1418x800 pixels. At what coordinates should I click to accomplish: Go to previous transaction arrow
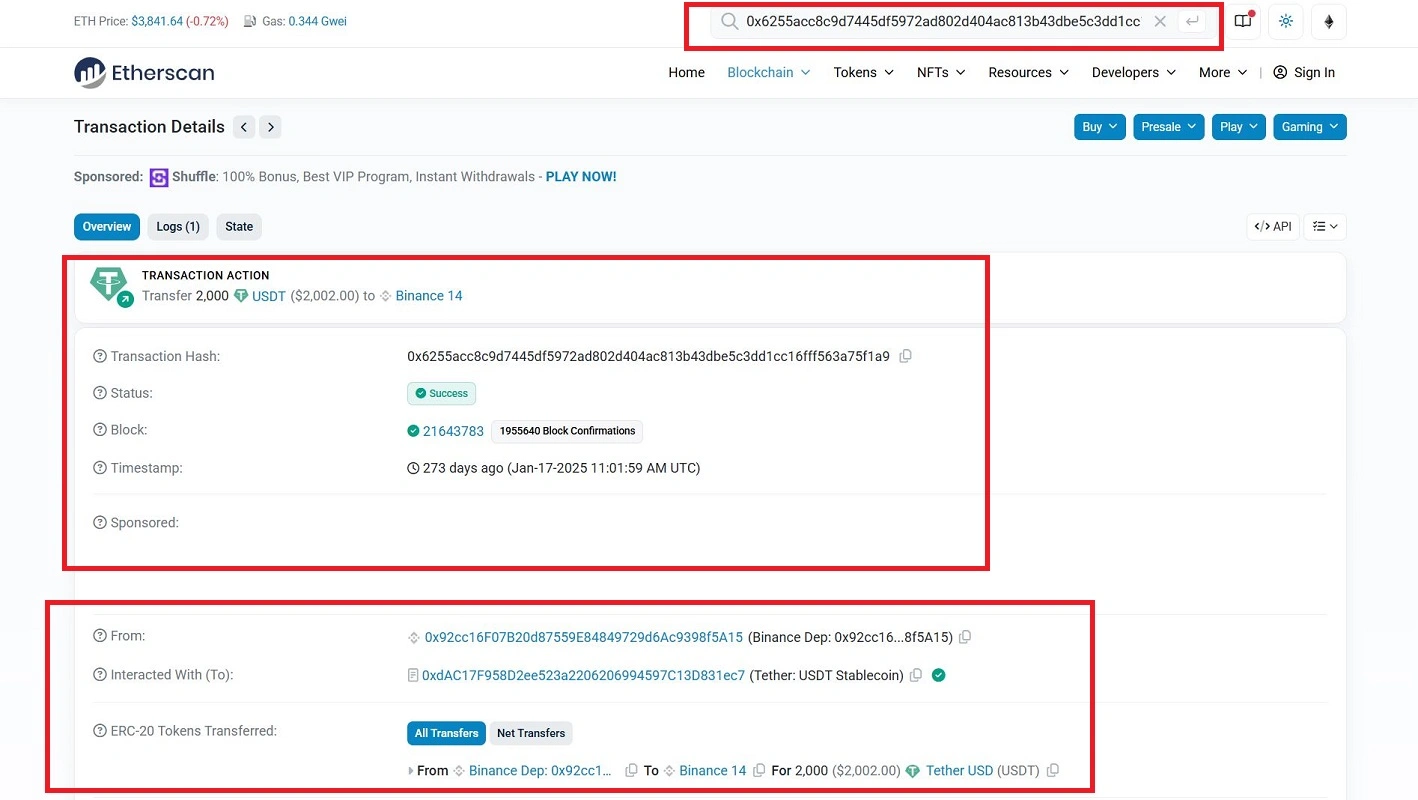pos(244,127)
